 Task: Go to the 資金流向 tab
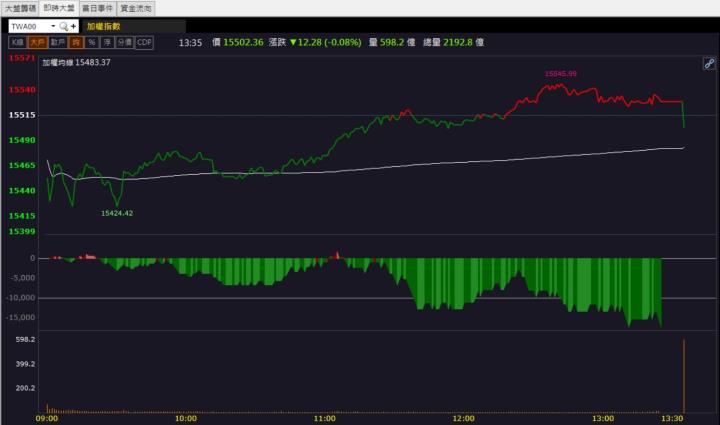136,7
